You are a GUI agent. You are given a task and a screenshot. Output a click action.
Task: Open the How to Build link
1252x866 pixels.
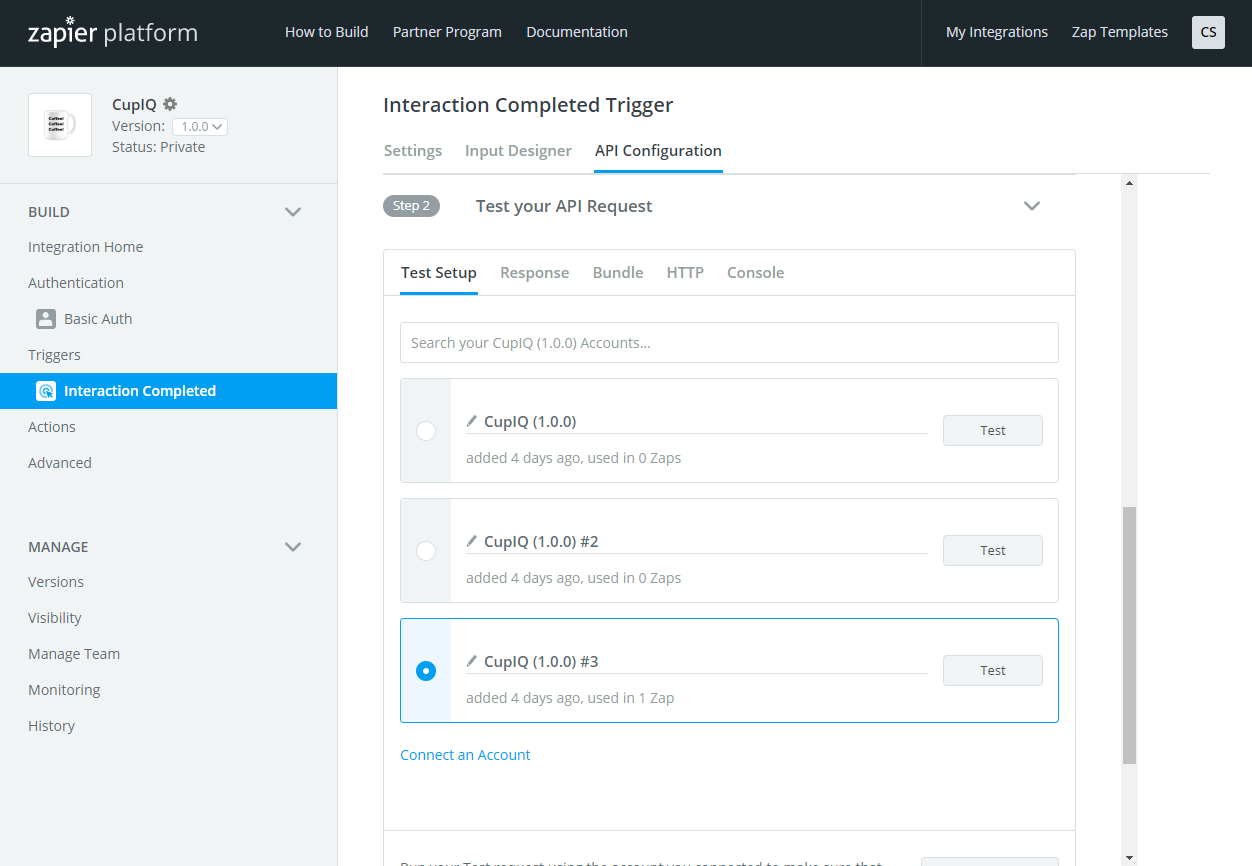click(327, 32)
